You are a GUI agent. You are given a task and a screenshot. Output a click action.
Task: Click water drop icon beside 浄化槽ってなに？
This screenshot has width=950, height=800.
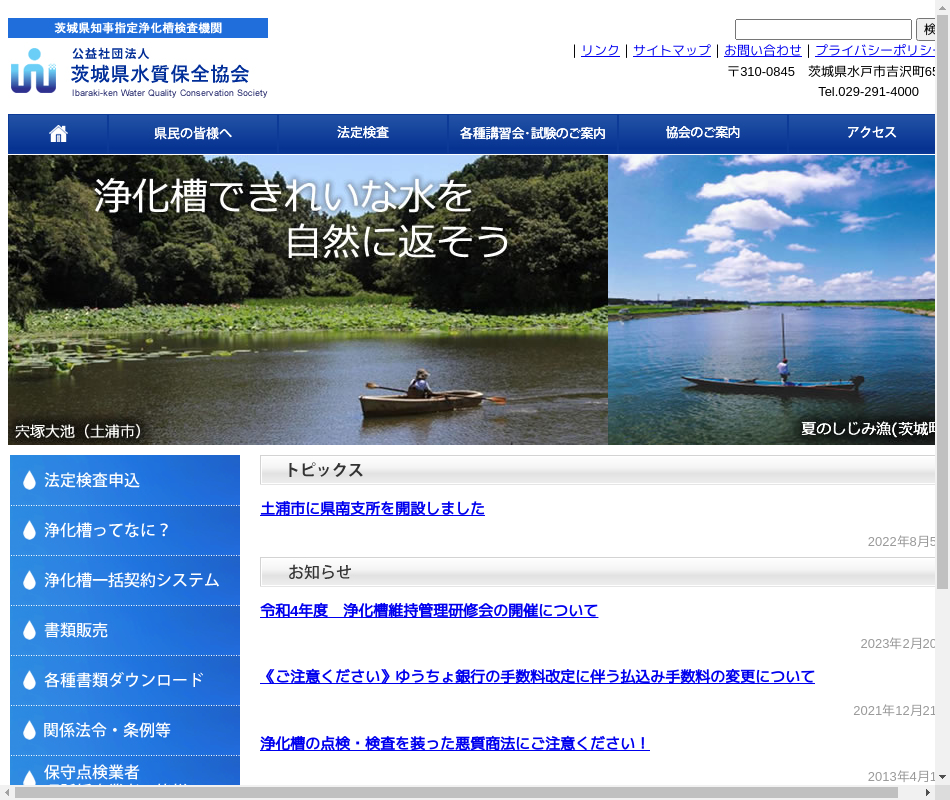(x=29, y=530)
